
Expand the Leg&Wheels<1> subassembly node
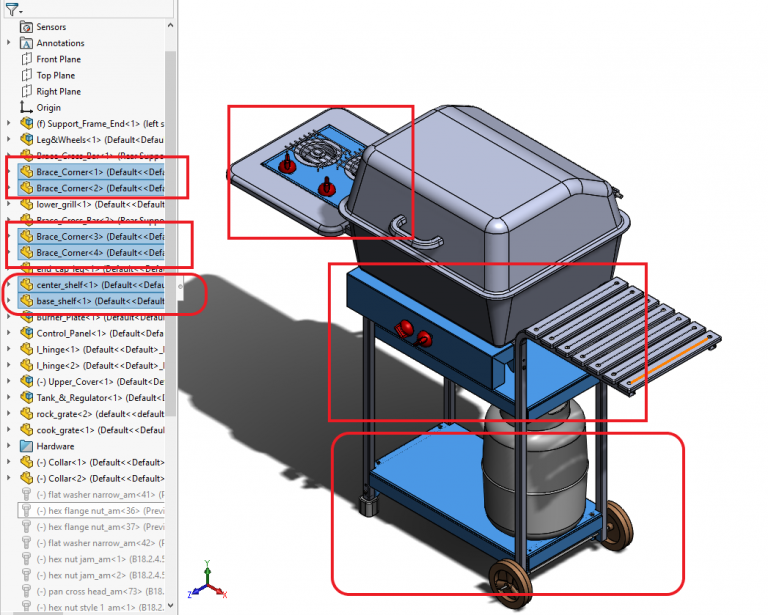coord(9,139)
